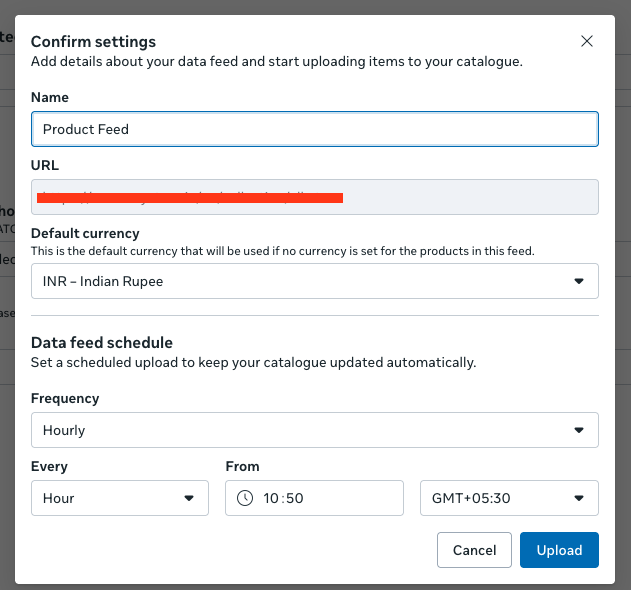The image size is (631, 590).
Task: Click the caret arrow in the Frequency box
Action: tap(578, 430)
